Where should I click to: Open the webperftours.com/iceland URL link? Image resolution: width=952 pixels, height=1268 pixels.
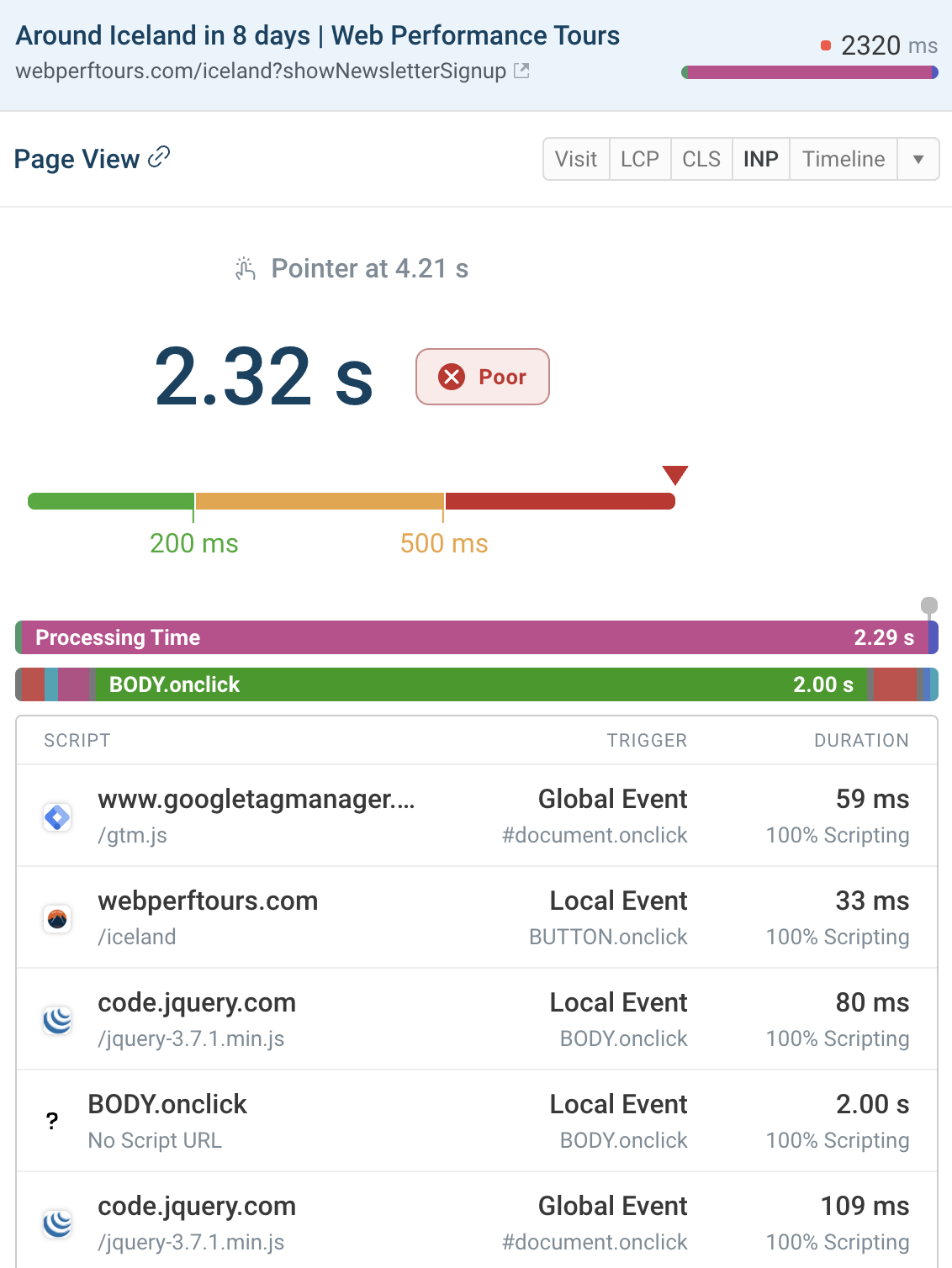(x=261, y=71)
